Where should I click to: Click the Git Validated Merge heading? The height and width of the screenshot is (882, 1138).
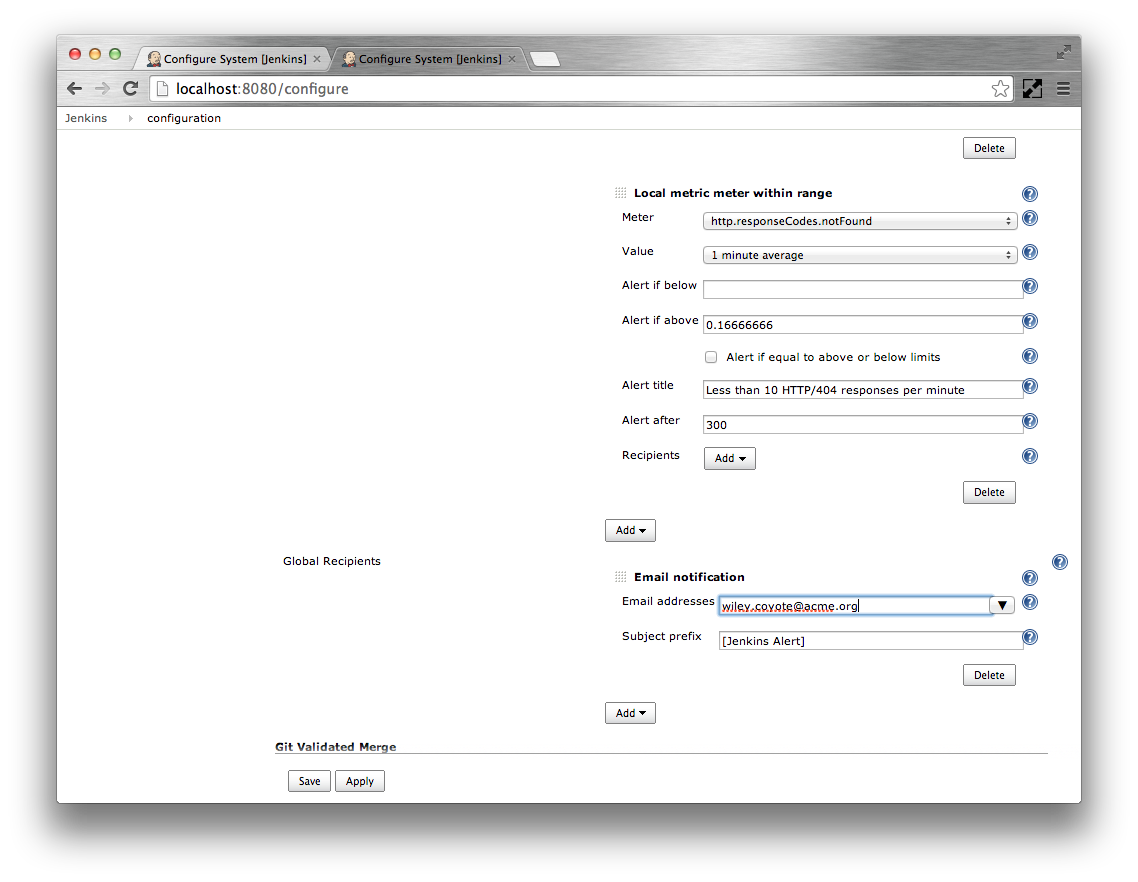tap(335, 747)
